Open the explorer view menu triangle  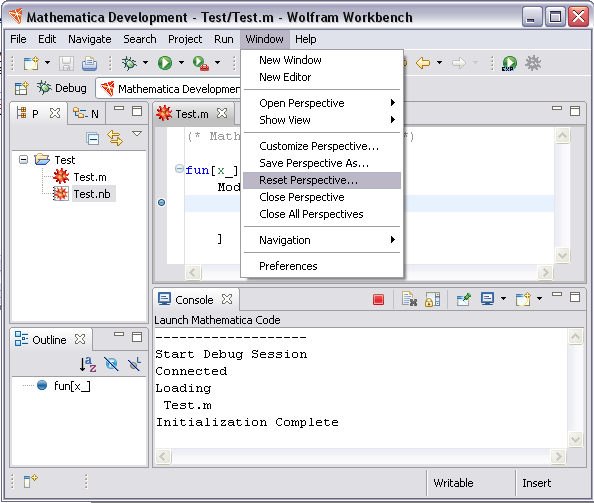tap(137, 134)
